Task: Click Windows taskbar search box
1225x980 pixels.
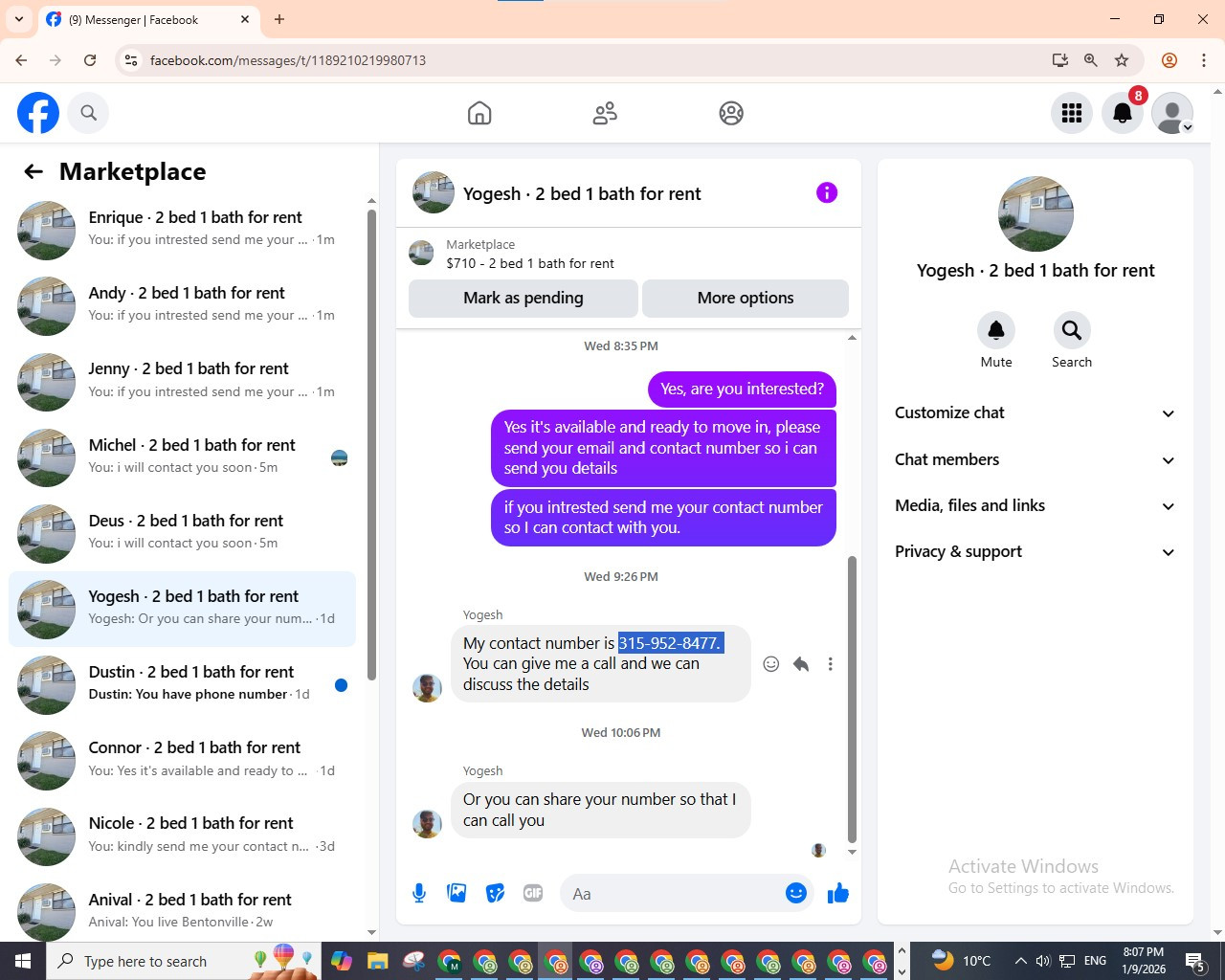Action: point(182,961)
